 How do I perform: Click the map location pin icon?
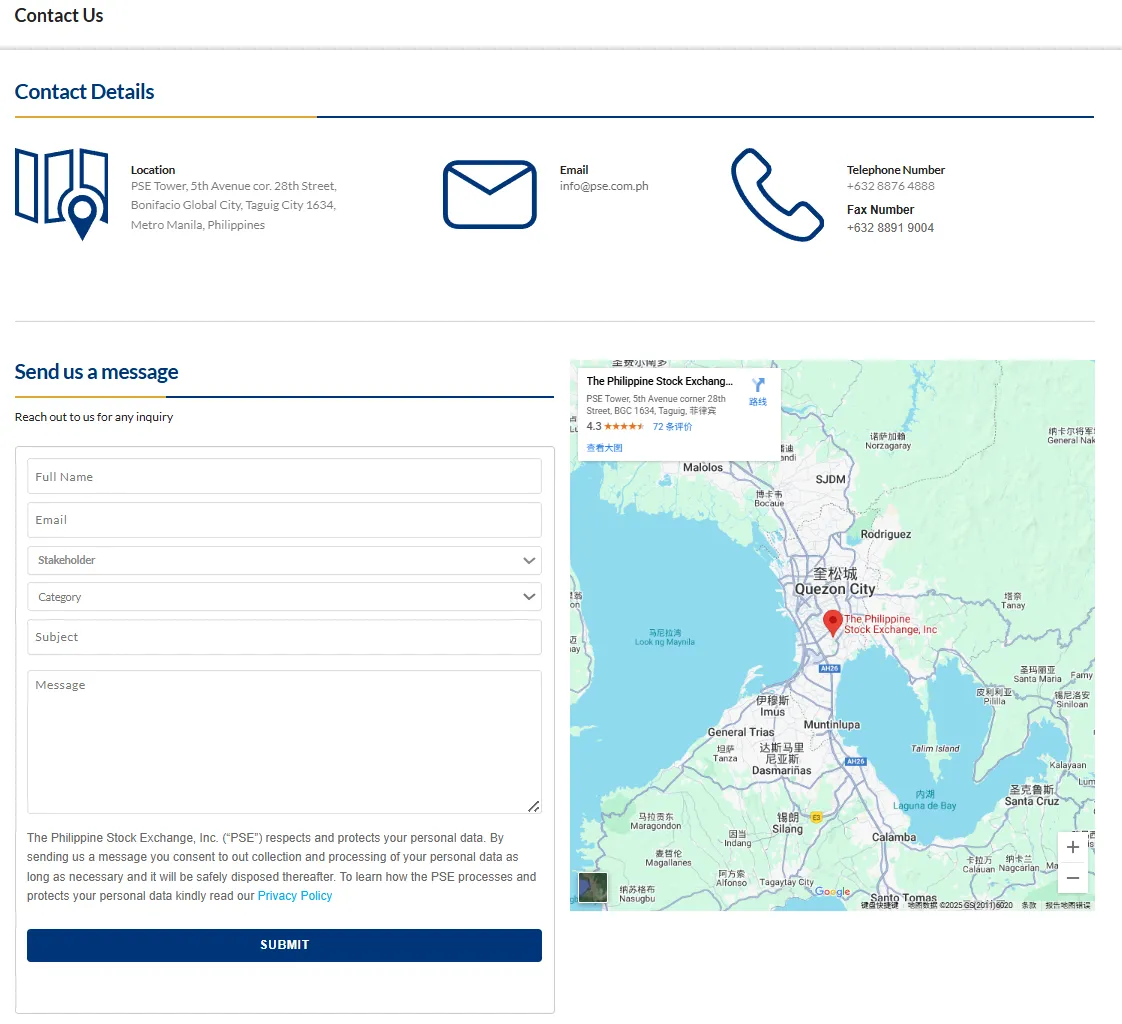tap(62, 194)
